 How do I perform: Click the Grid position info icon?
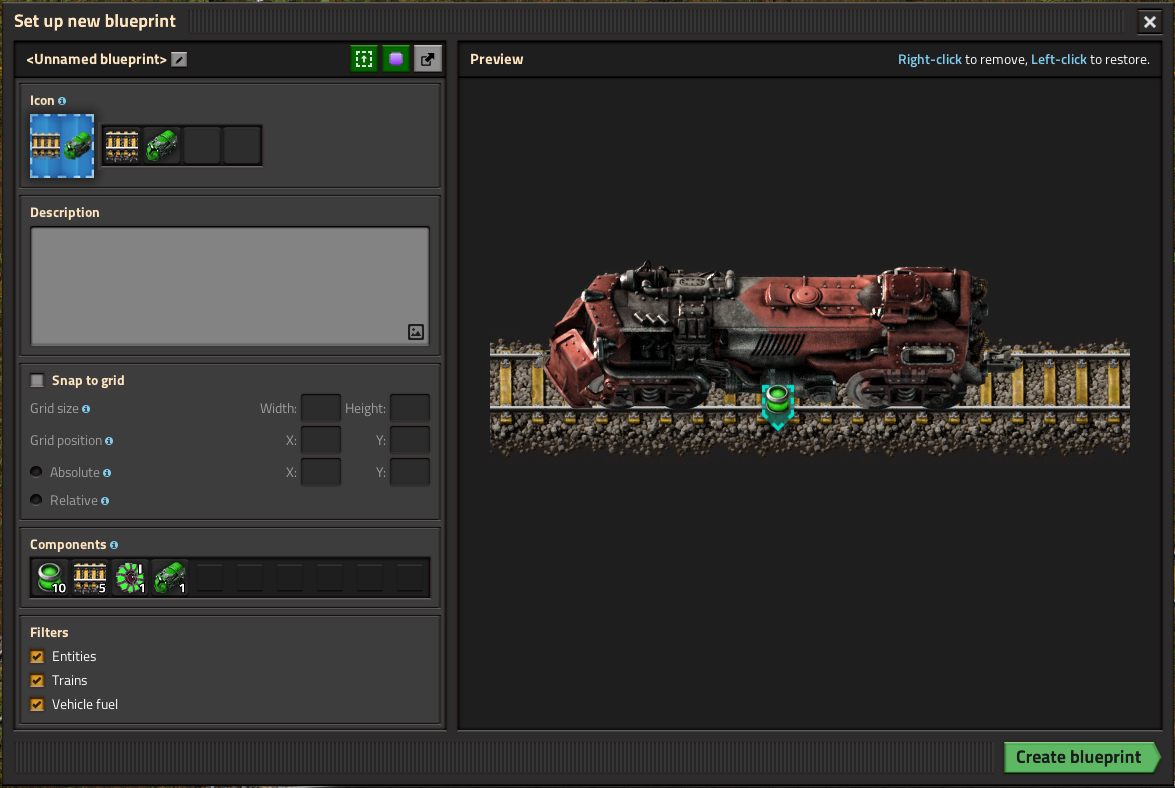(109, 441)
